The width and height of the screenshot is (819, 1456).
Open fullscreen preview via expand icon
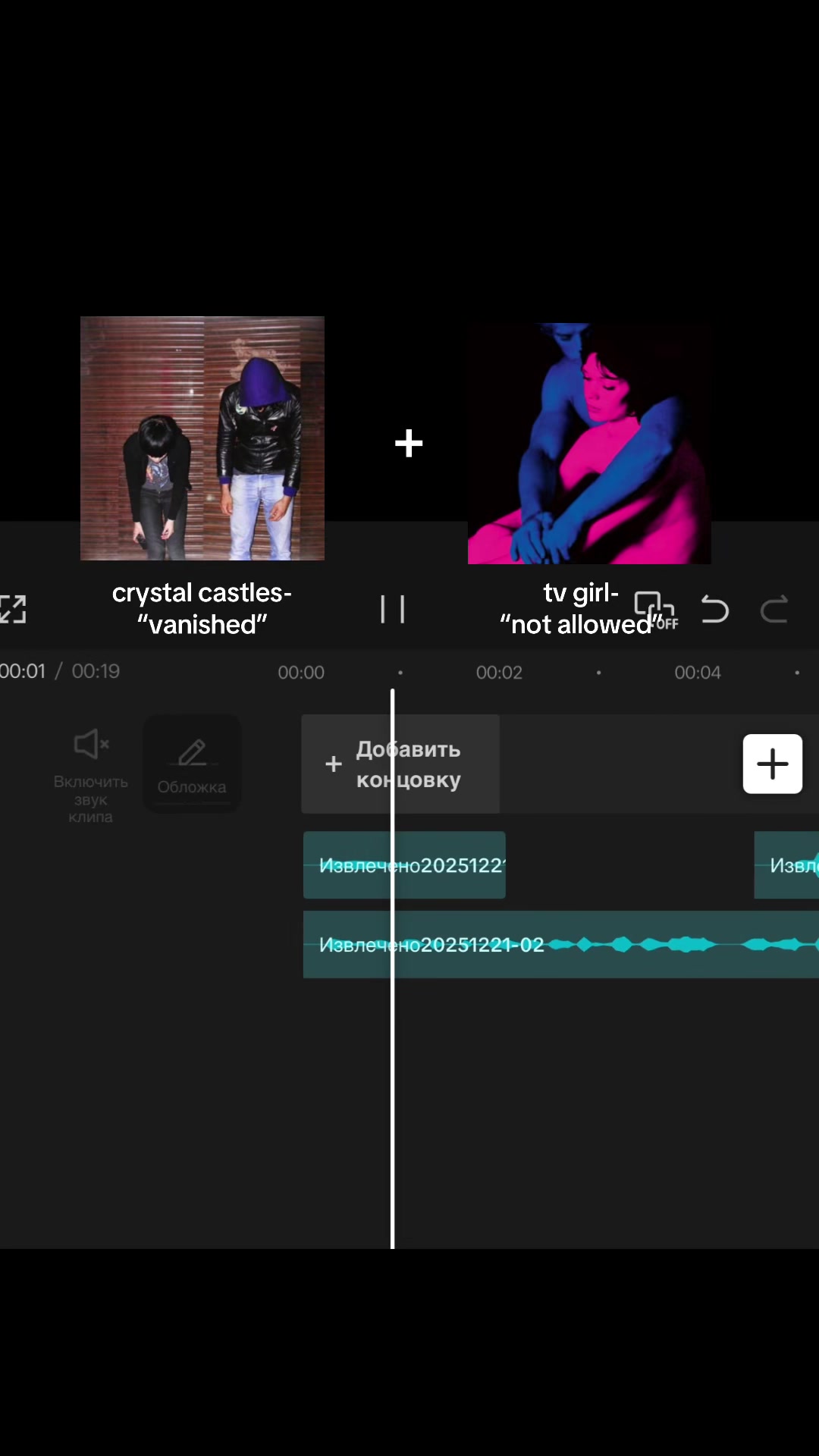12,609
